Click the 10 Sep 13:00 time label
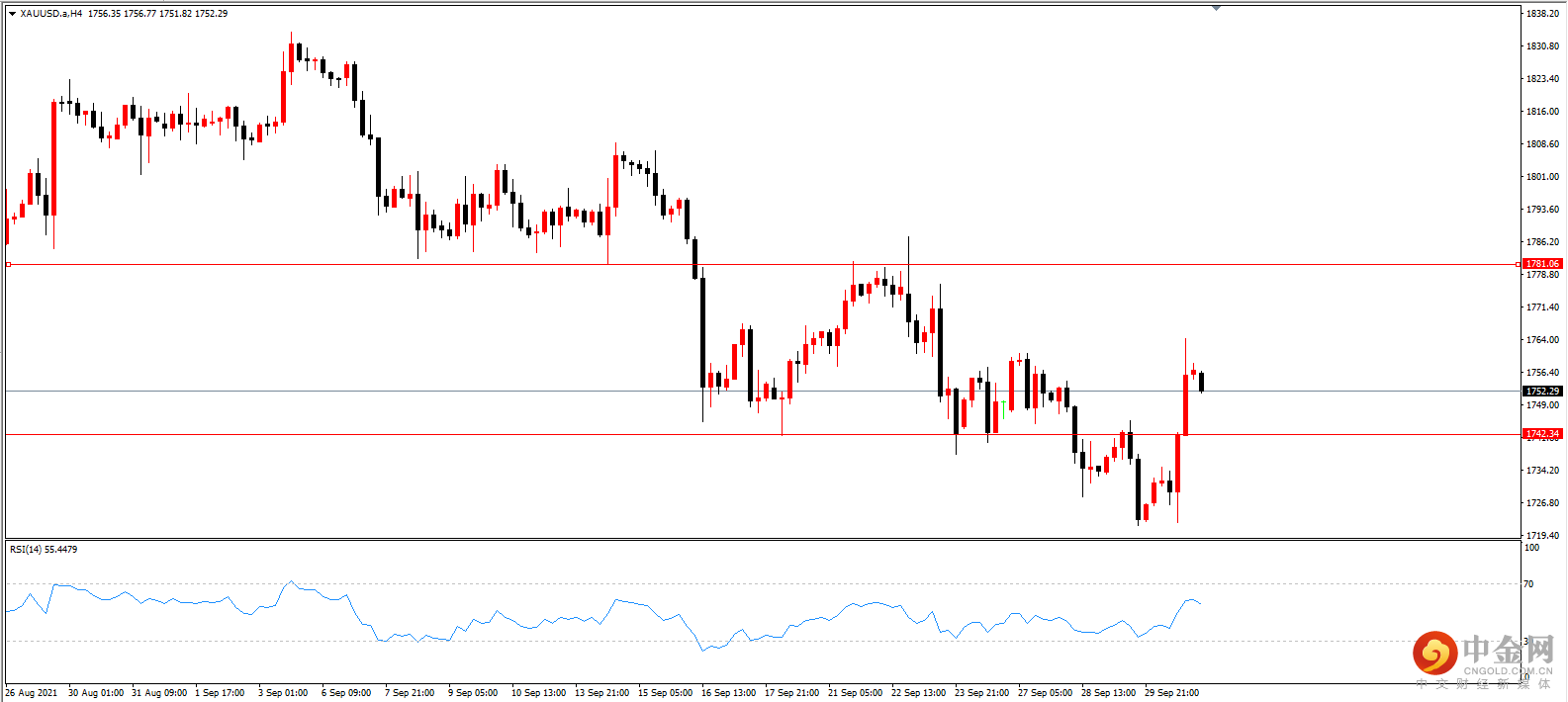Image resolution: width=1568 pixels, height=702 pixels. (538, 693)
